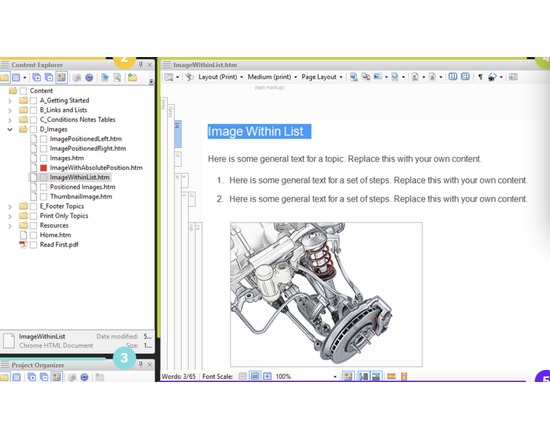
Task: Click the rightmost send-to icon in editor toolbar
Action: (x=513, y=77)
